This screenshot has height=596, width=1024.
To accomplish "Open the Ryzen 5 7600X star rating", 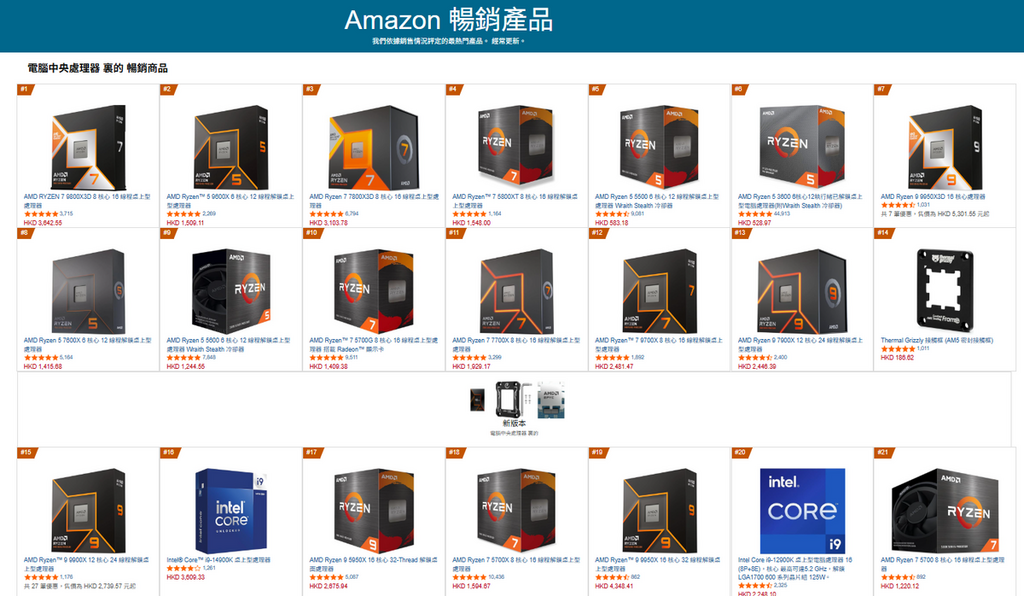I will click(x=40, y=358).
